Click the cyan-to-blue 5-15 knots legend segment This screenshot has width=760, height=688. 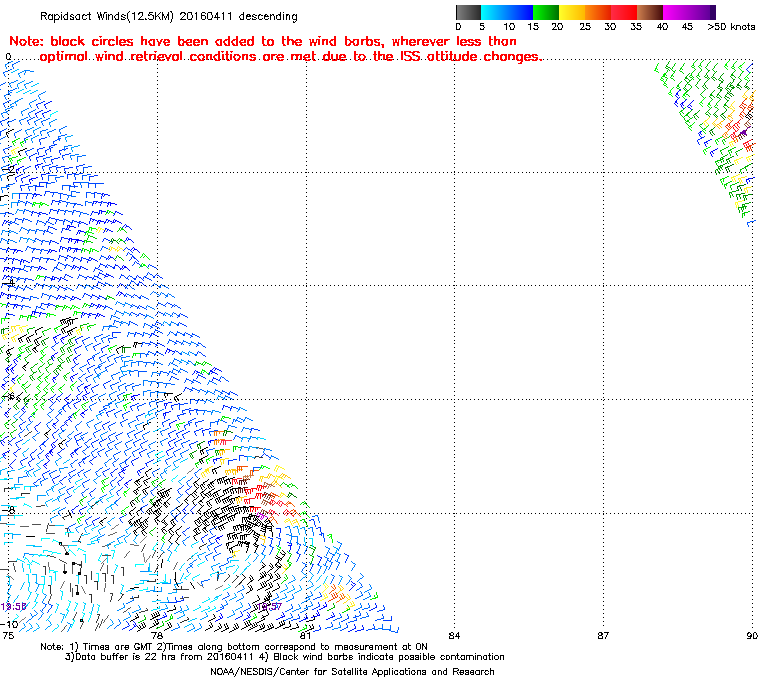click(507, 12)
